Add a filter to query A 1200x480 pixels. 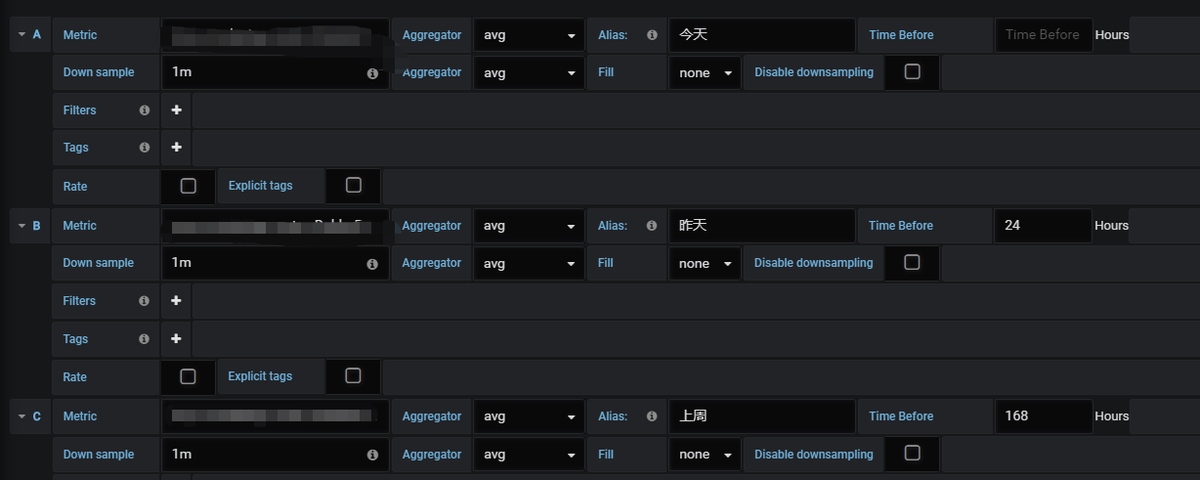[x=176, y=110]
